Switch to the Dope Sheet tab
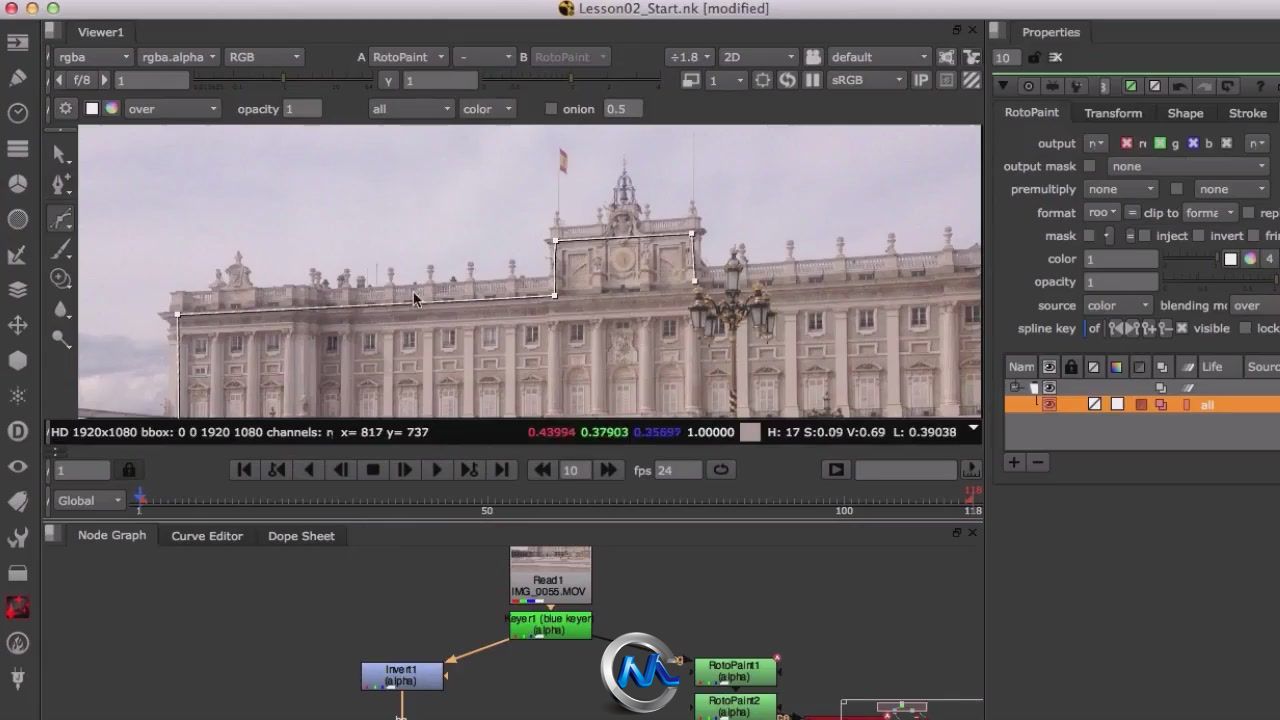 coord(301,536)
